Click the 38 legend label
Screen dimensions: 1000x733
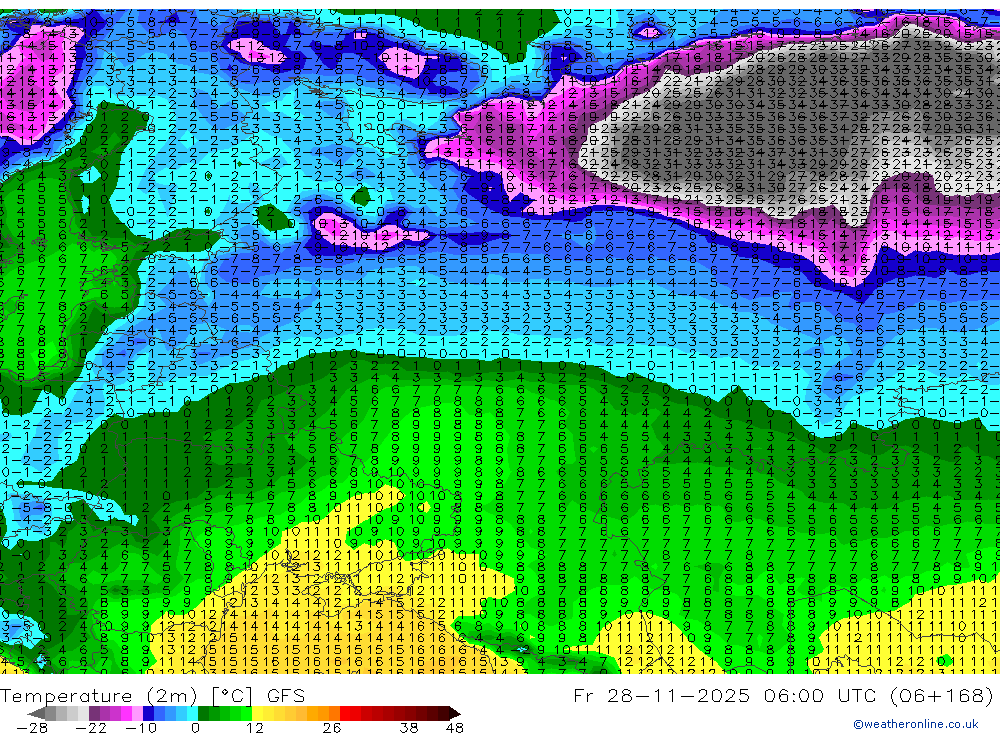click(409, 728)
